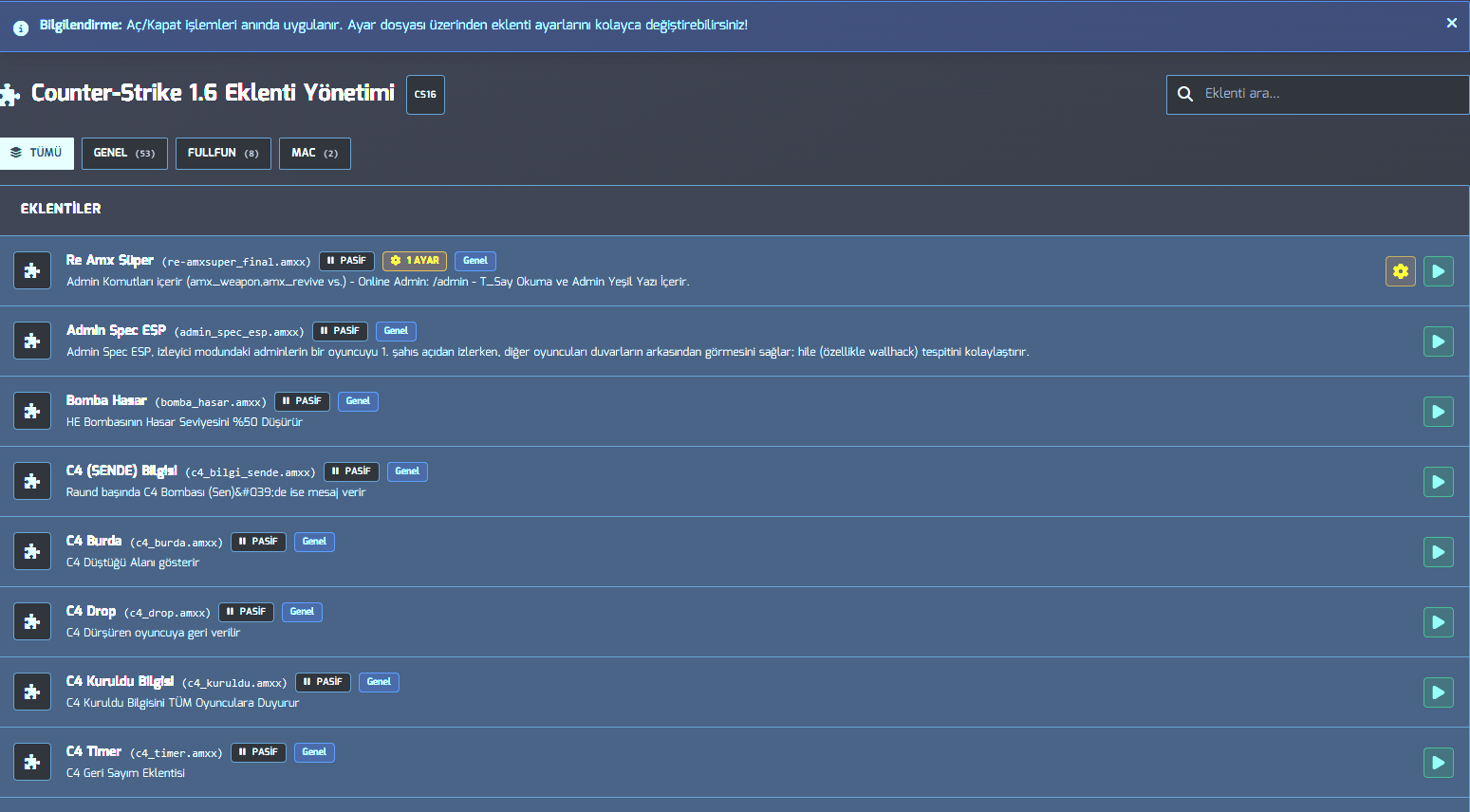Click the Admin Spec ESP puzzle icon
Screen dimensions: 1470x812
(32, 341)
